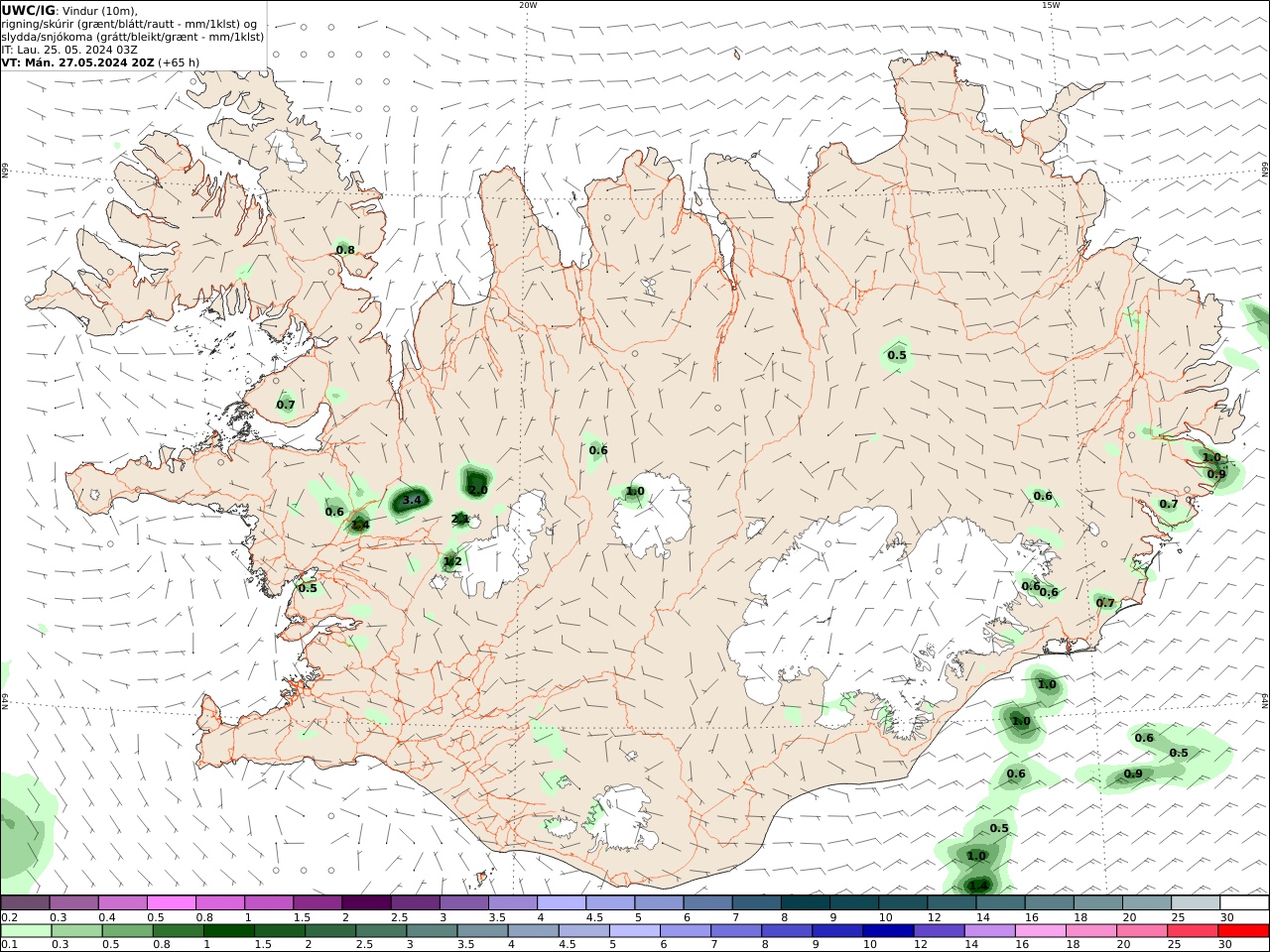The height and width of the screenshot is (952, 1270).
Task: Click the white snow swatch labeled 30
Action: (x=1245, y=902)
